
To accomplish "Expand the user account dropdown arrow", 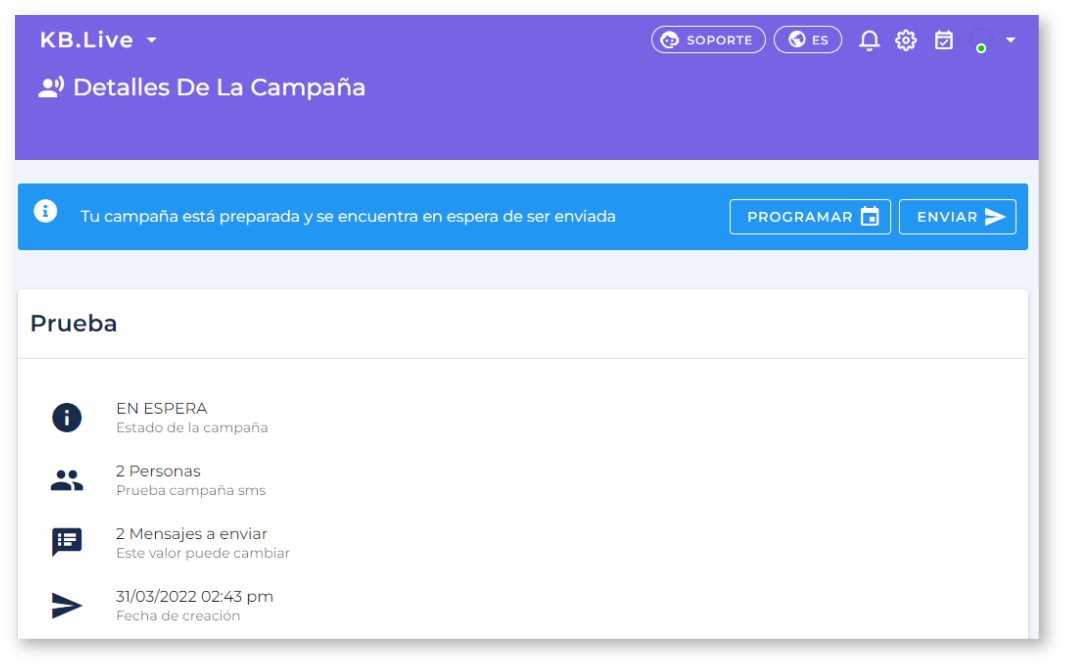I will [1011, 40].
